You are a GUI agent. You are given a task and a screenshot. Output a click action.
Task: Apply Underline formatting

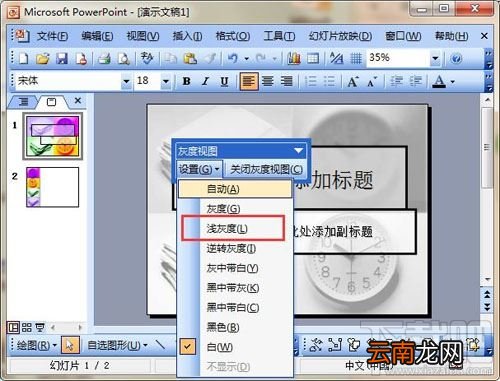[x=224, y=81]
